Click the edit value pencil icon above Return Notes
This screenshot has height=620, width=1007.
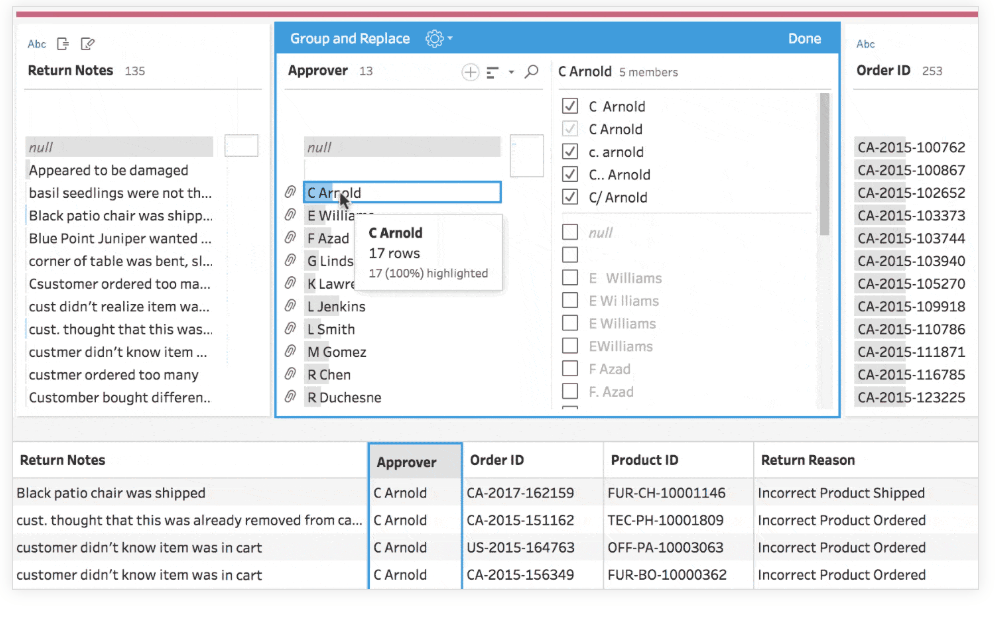pyautogui.click(x=88, y=44)
